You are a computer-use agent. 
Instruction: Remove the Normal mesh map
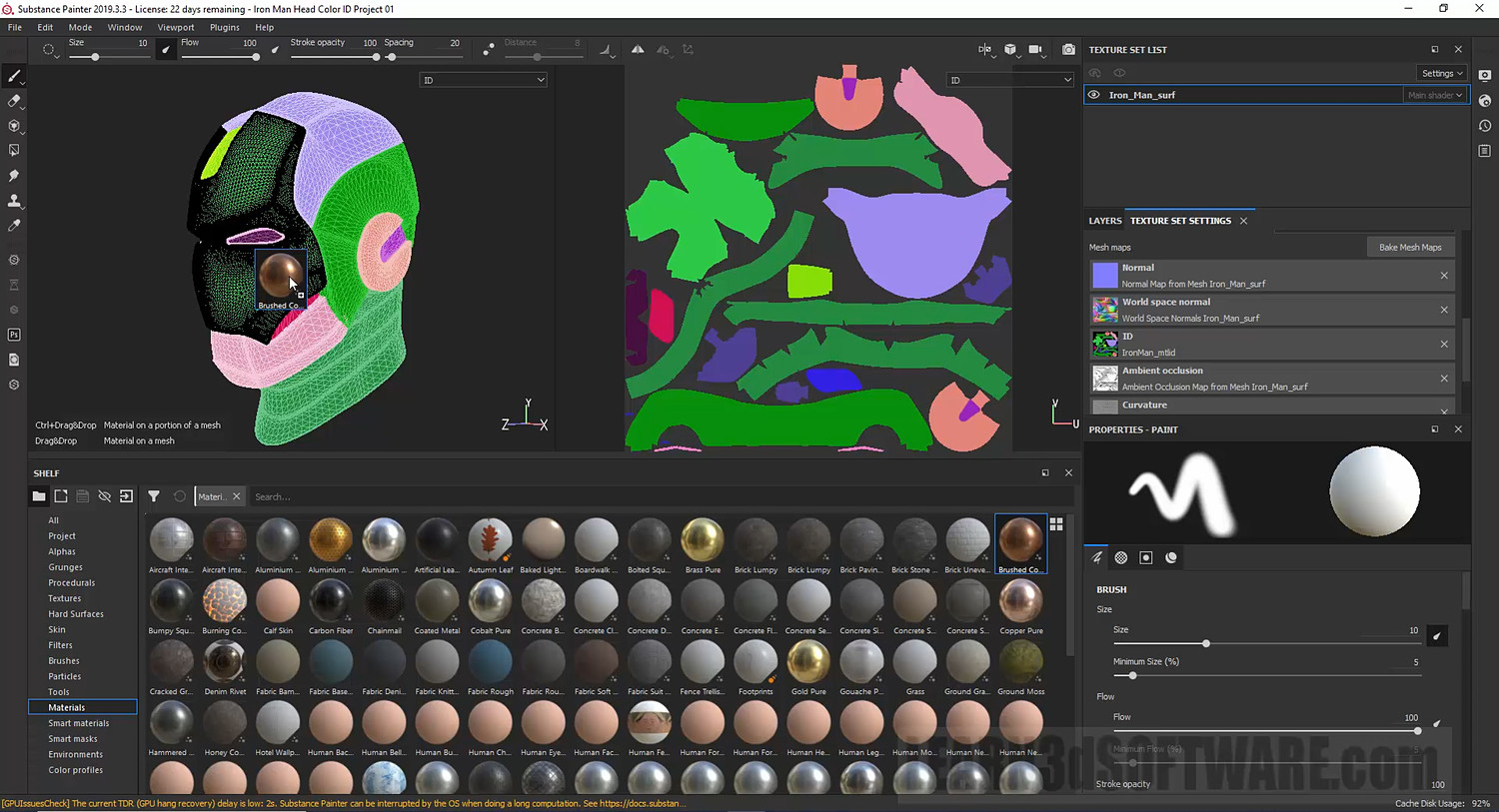1444,276
